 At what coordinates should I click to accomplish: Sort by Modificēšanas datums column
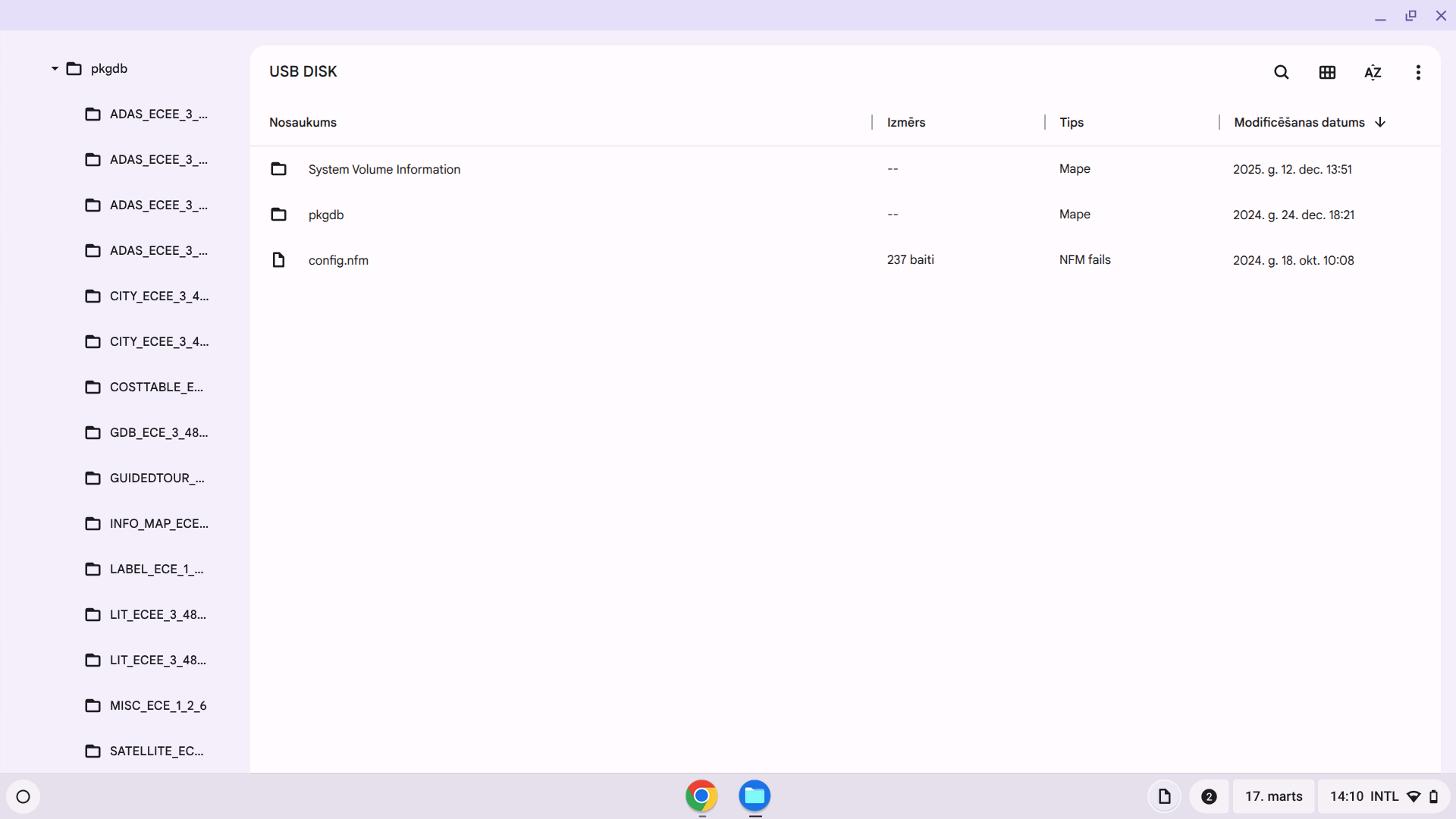[1299, 122]
